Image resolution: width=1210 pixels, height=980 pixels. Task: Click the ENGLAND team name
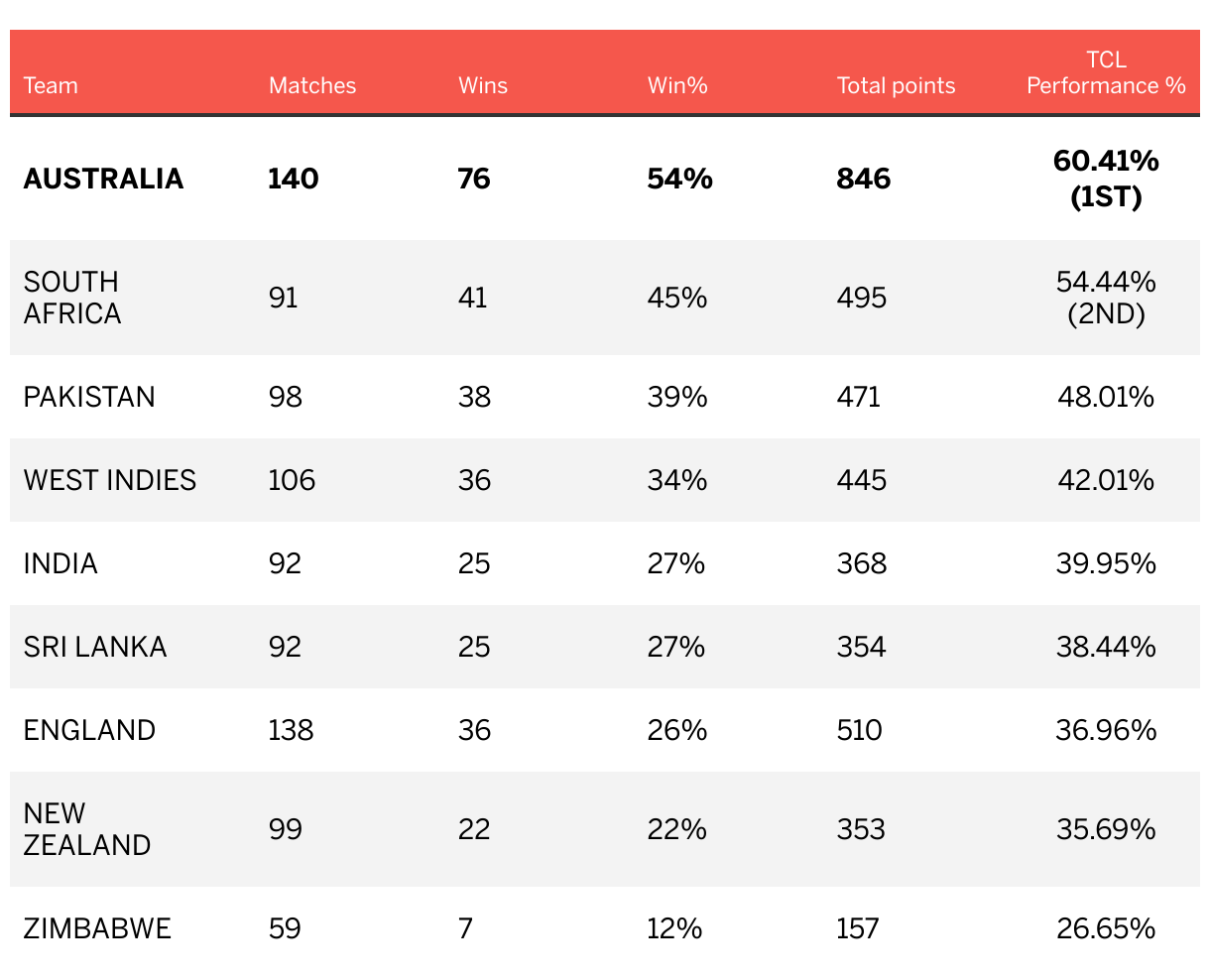pyautogui.click(x=89, y=730)
